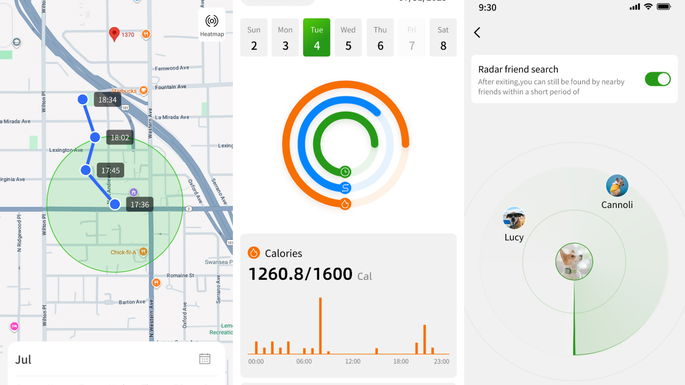Viewport: 685px width, 385px height.
Task: Select the 18:02 blue route point
Action: [95, 137]
